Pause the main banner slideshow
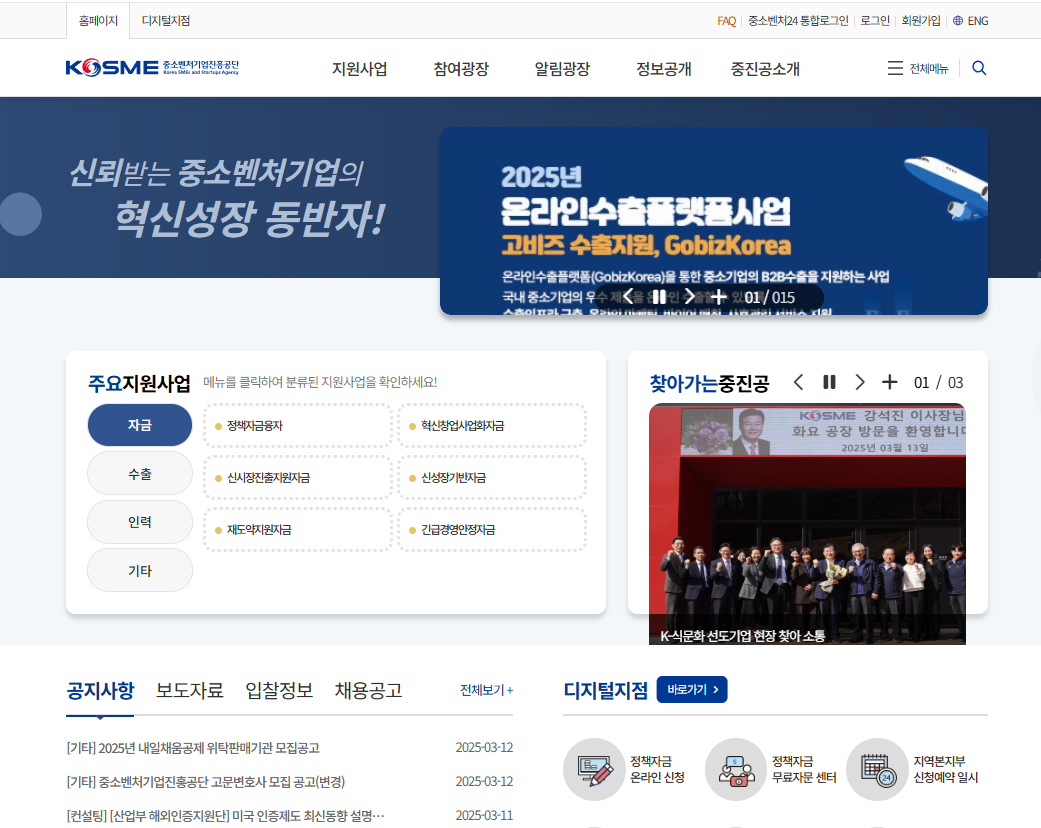Screen dimensions: 1041x828 (x=659, y=297)
